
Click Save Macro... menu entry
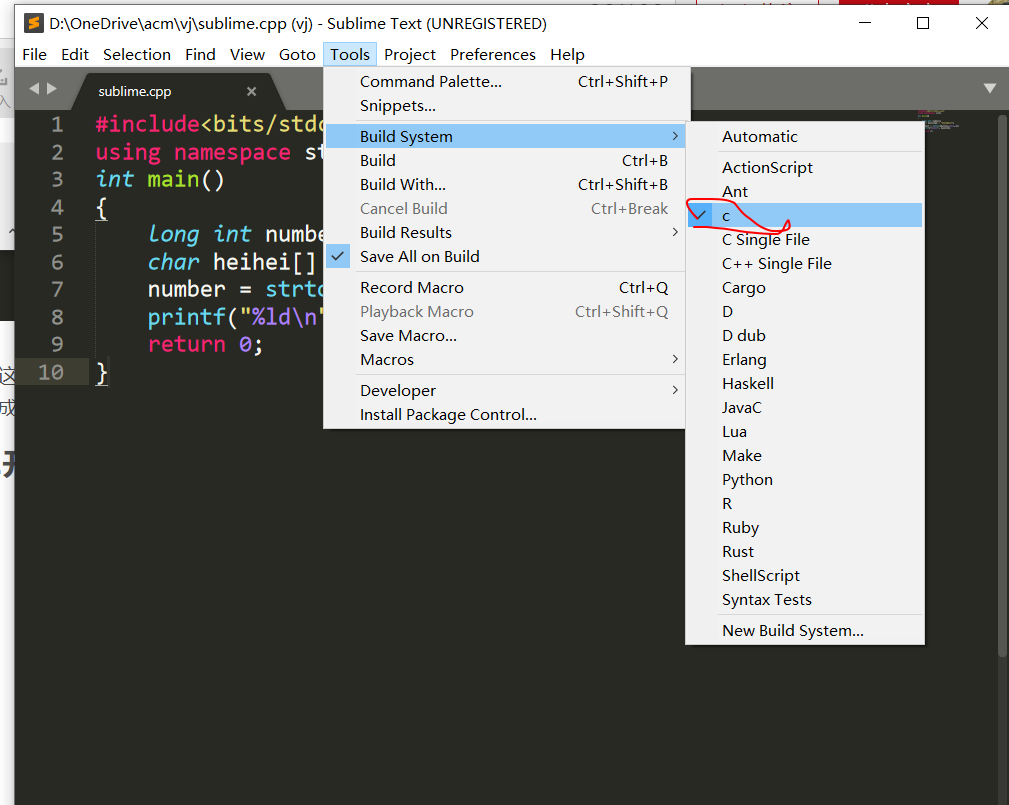pos(505,335)
